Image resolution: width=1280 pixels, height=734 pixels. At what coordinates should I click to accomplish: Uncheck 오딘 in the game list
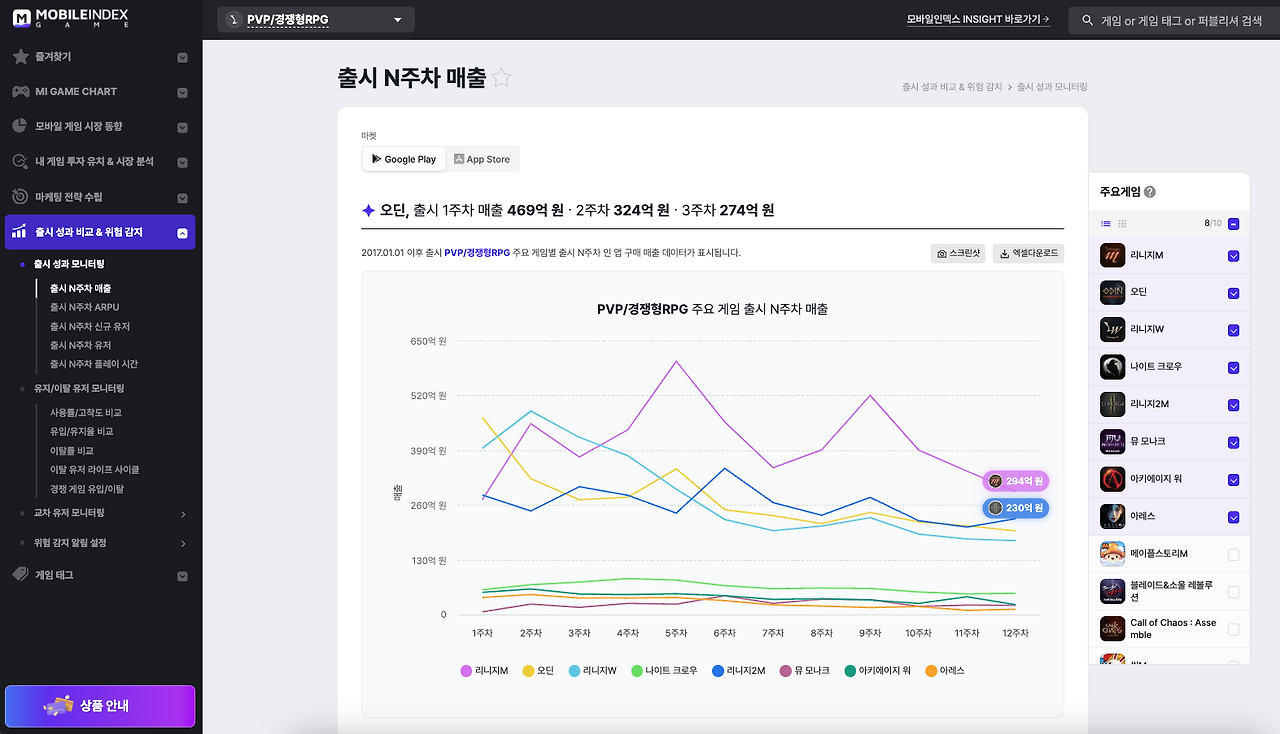tap(1233, 293)
